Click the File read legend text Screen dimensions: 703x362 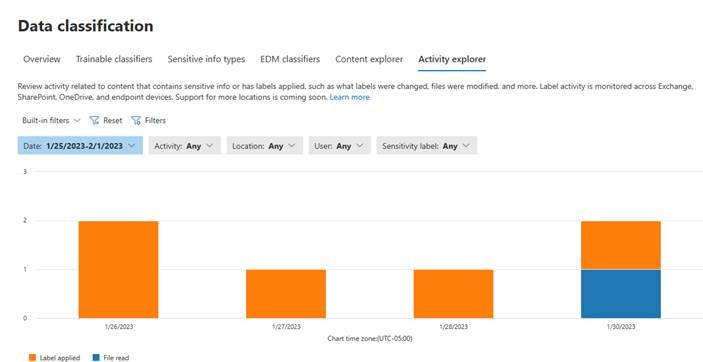[116, 358]
